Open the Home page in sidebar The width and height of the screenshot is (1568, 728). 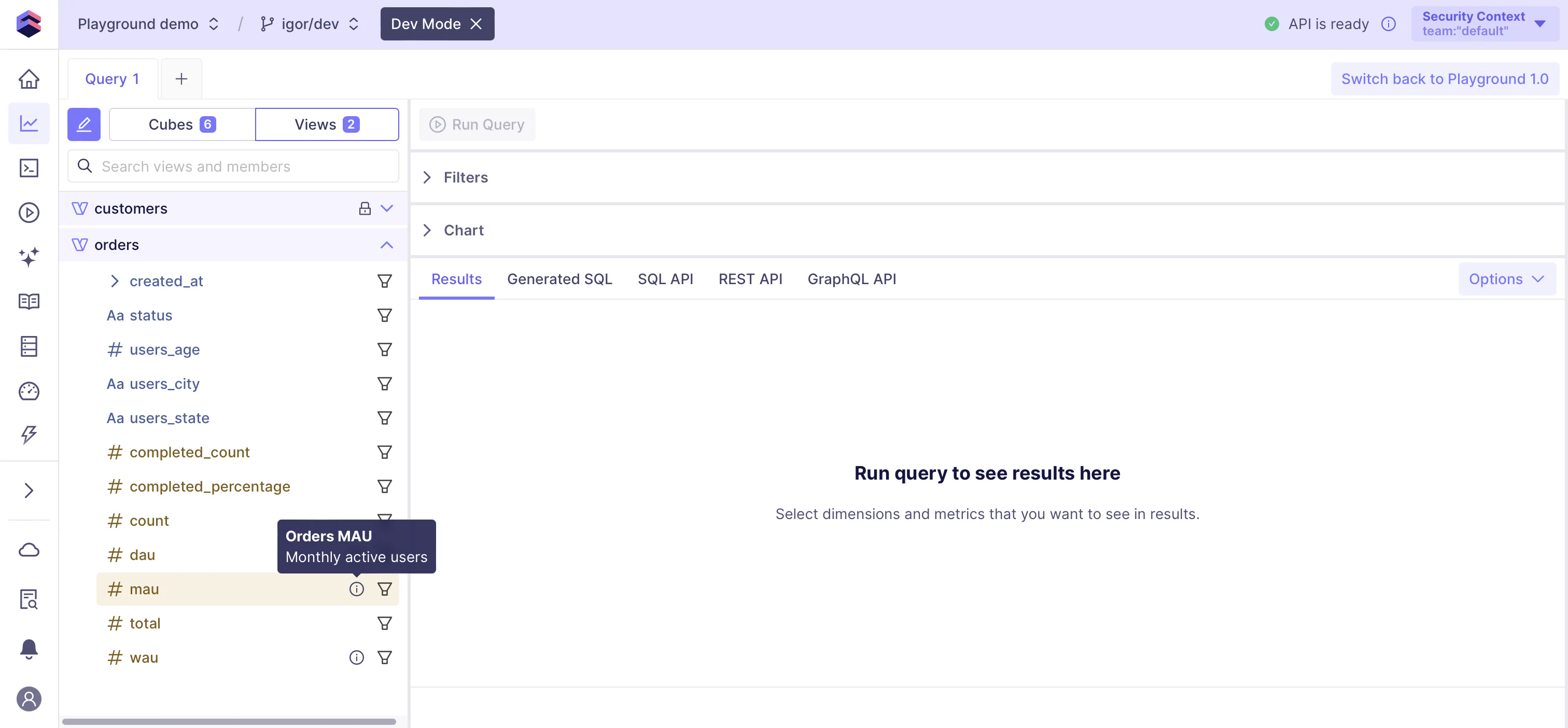coord(29,79)
